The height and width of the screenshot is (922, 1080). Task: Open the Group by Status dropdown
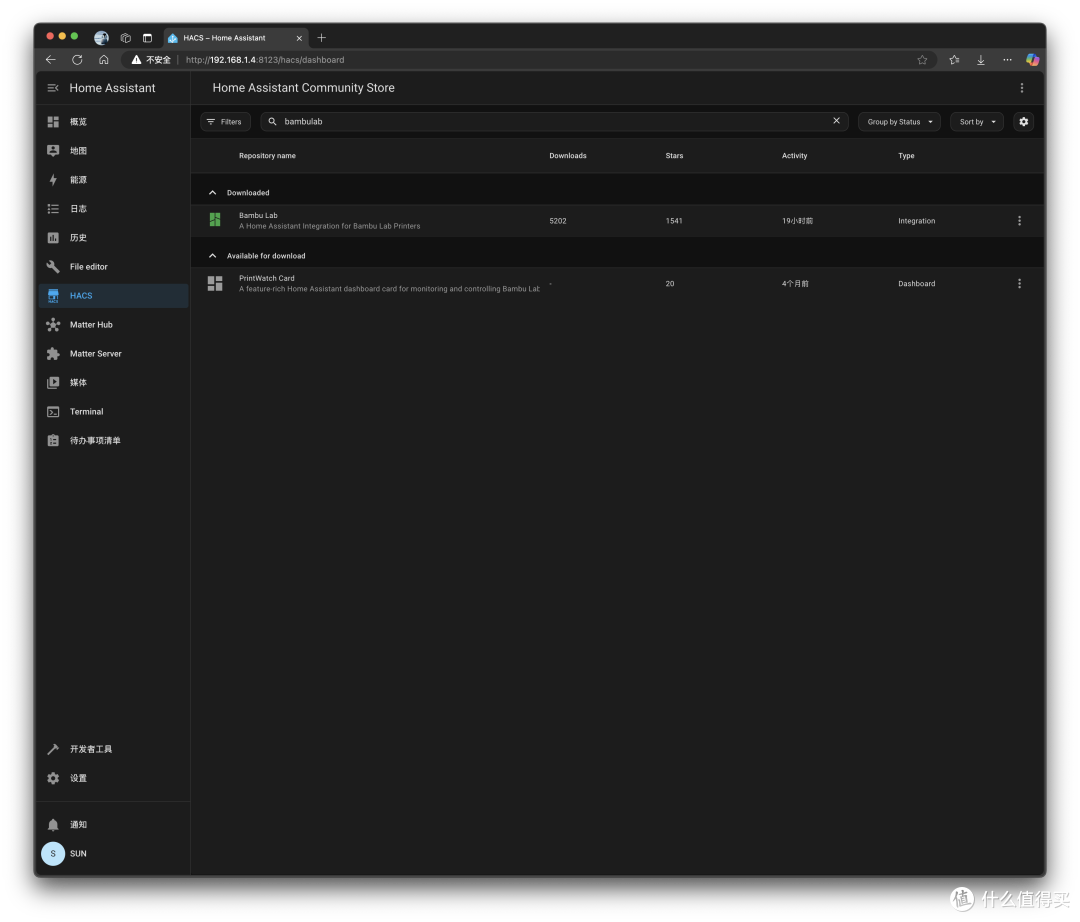899,121
